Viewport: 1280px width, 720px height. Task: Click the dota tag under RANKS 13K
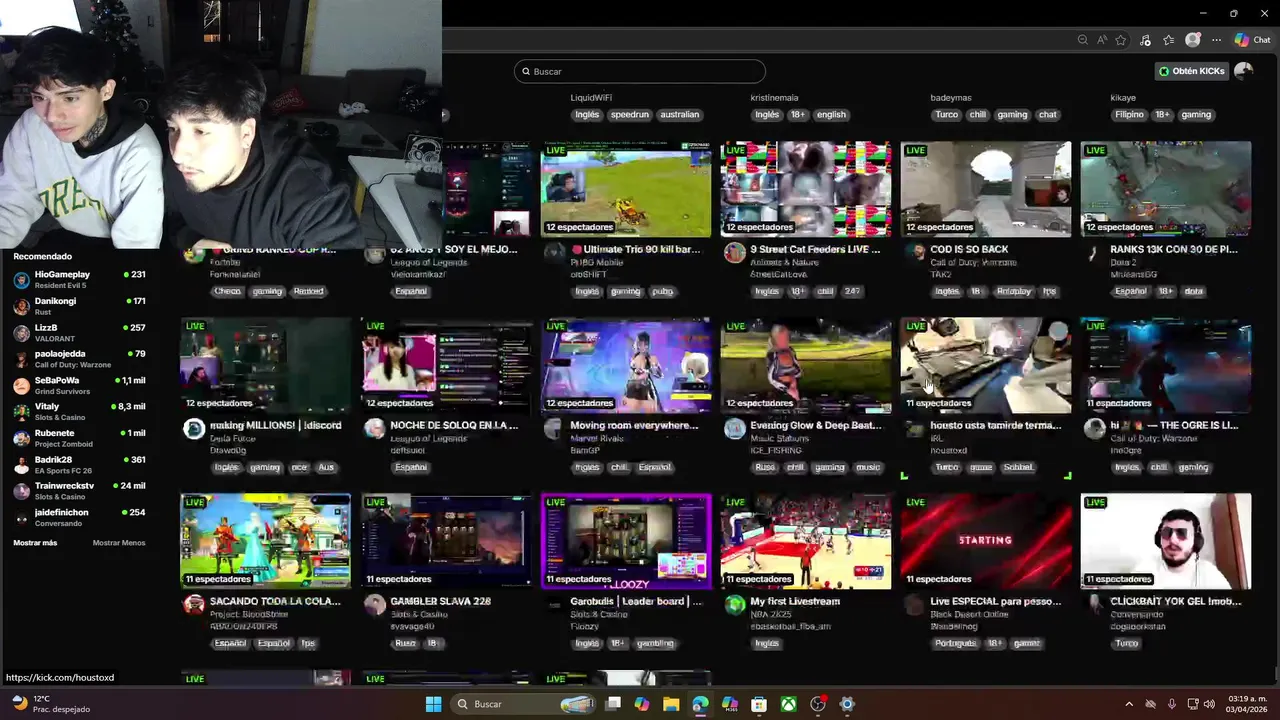tap(1194, 291)
